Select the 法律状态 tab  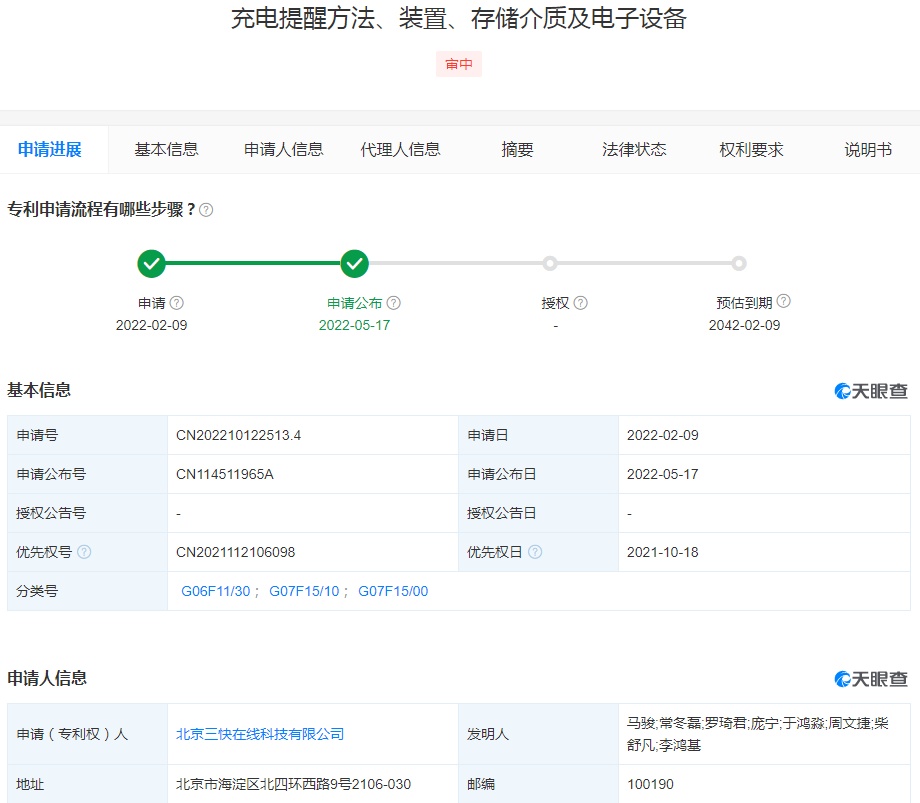pos(634,150)
